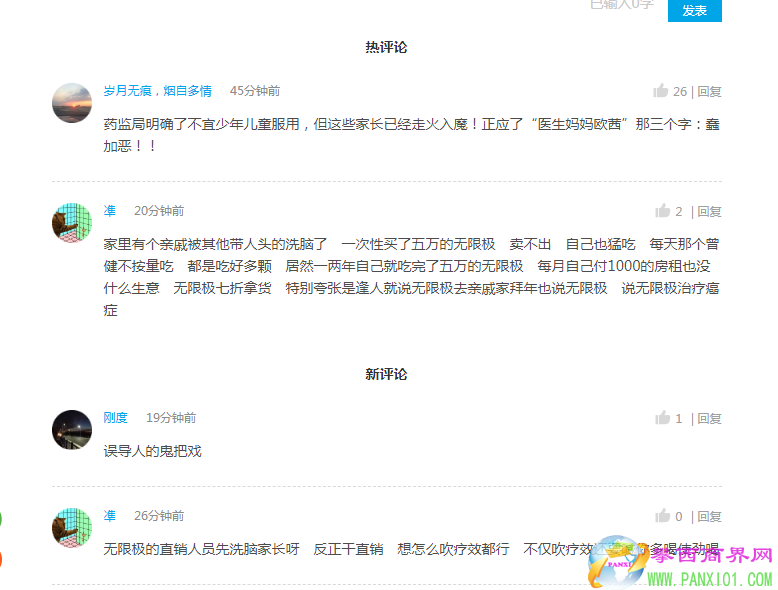Reply to 岁月无痕，烟自多情's comment
This screenshot has height=590, width=778.
709,91
